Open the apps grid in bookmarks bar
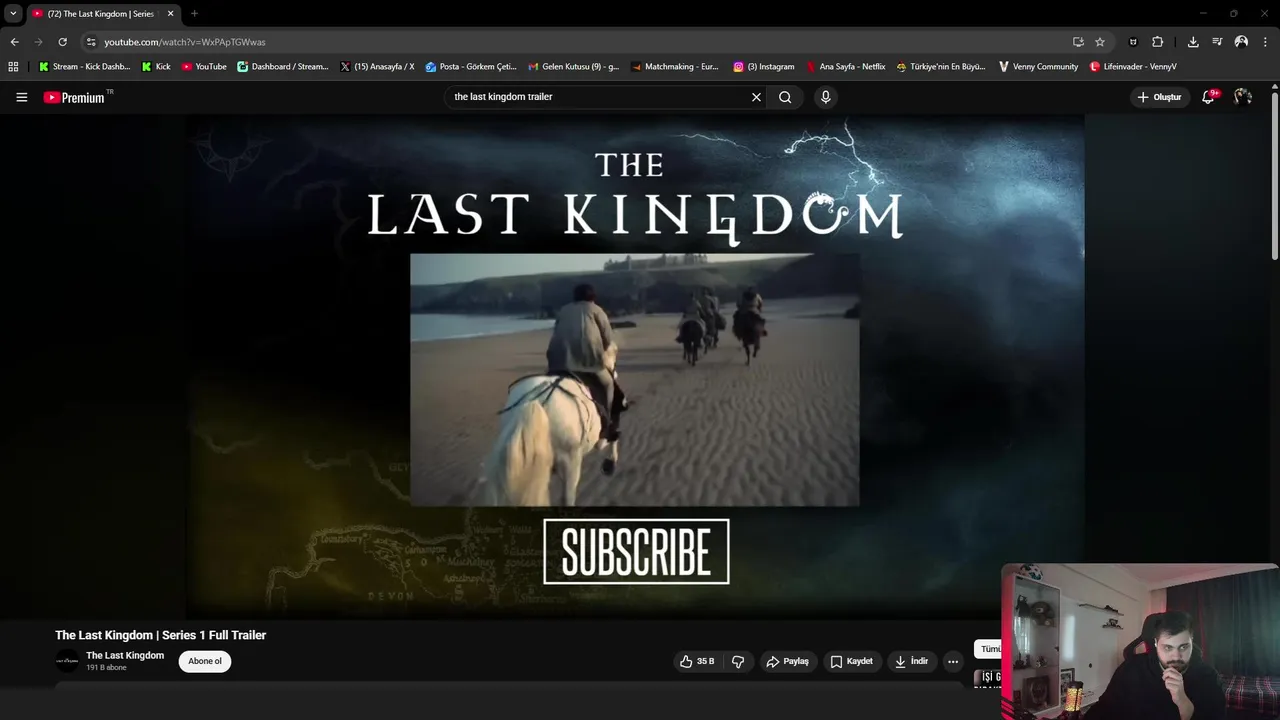This screenshot has height=720, width=1280. click(x=13, y=67)
